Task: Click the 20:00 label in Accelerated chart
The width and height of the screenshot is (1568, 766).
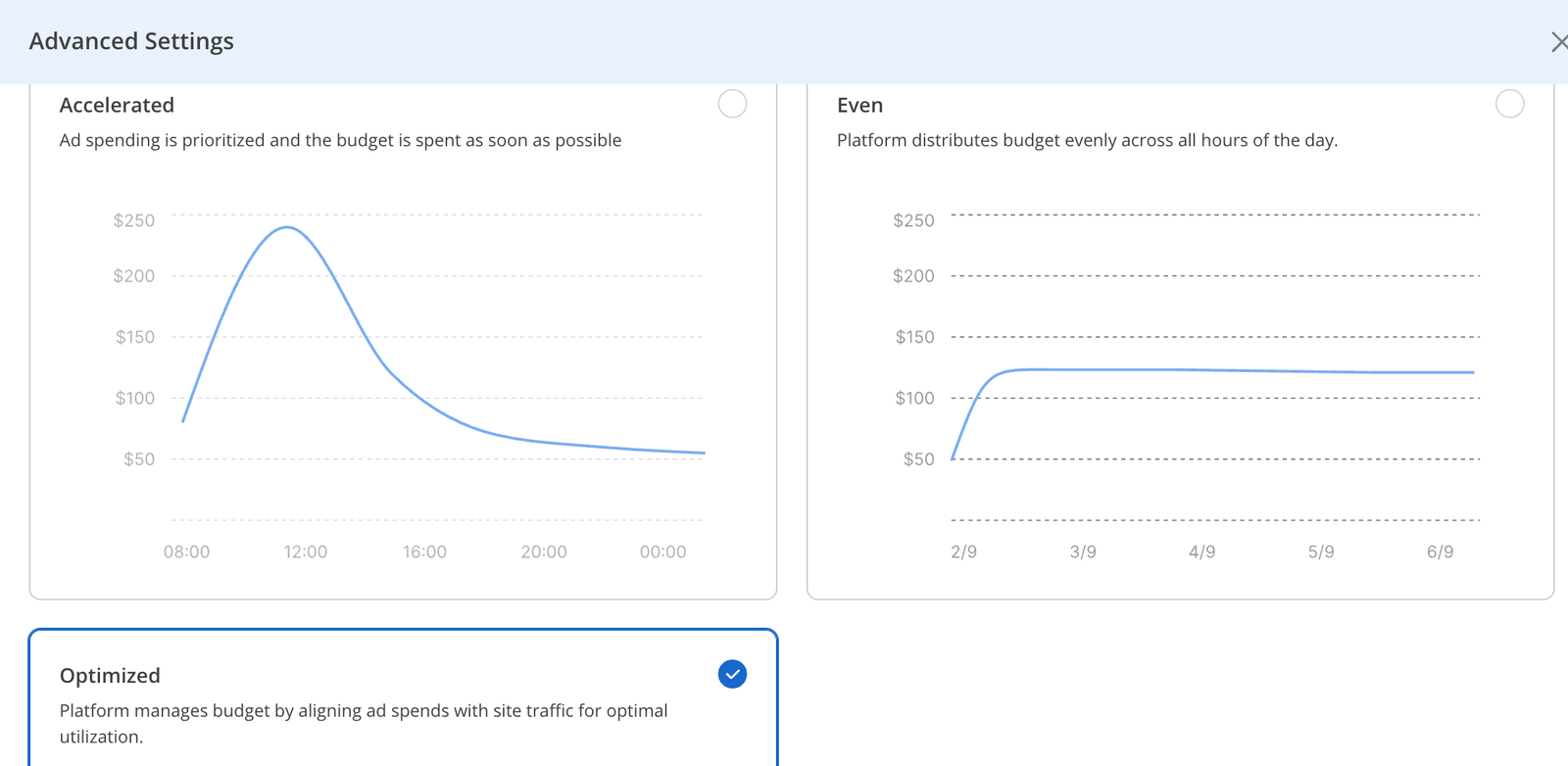Action: 544,552
